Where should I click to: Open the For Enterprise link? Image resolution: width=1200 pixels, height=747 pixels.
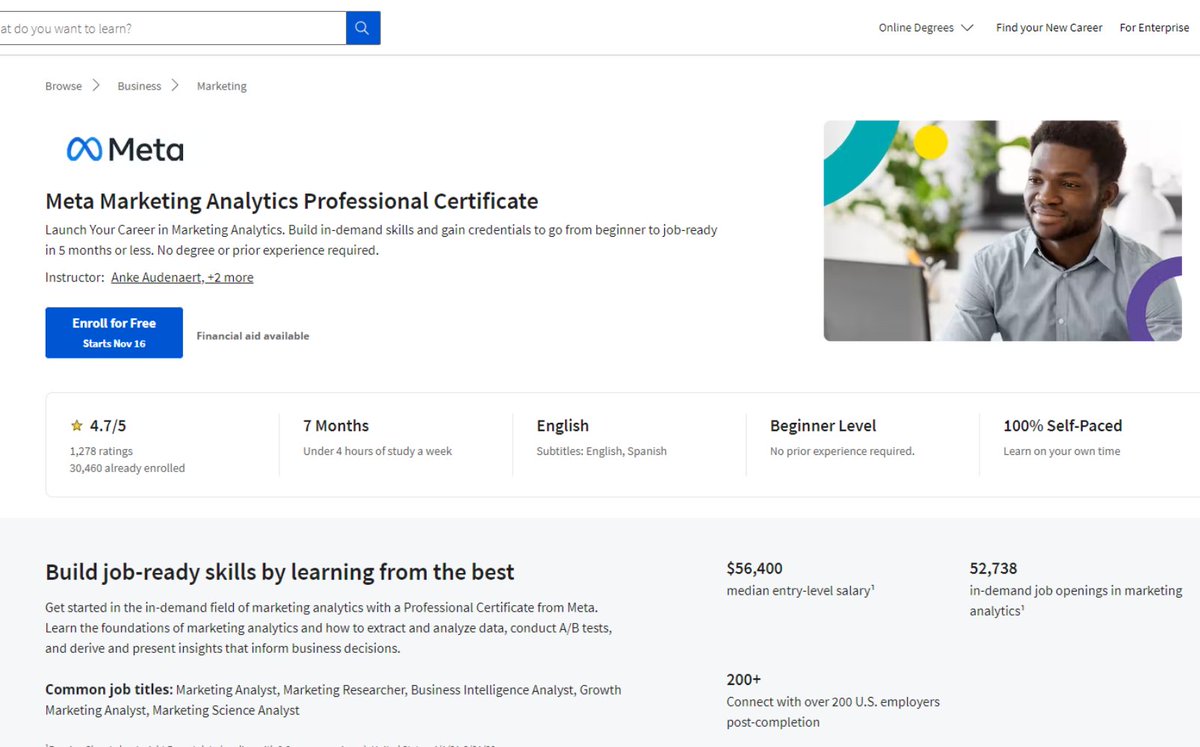[x=1154, y=28]
